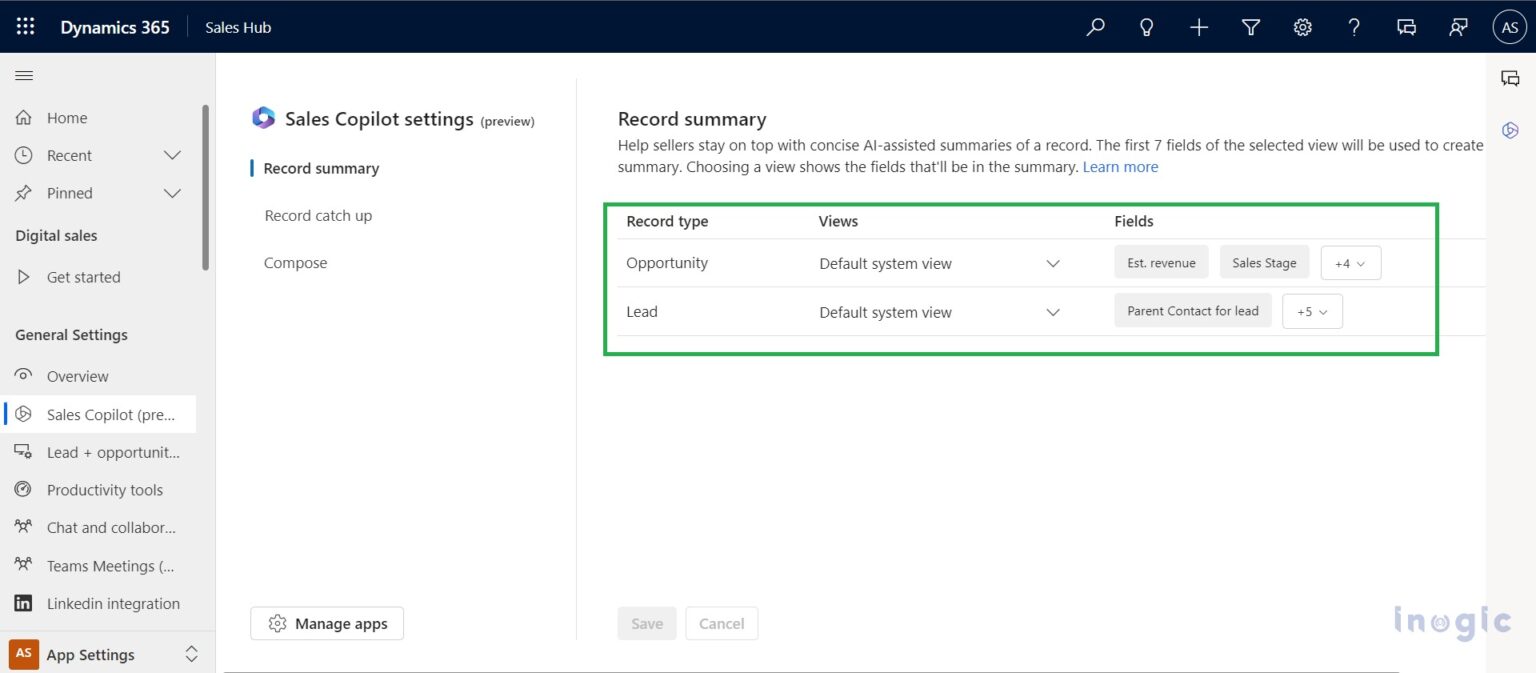1536x673 pixels.
Task: Select the Compose settings tab
Action: [x=295, y=262]
